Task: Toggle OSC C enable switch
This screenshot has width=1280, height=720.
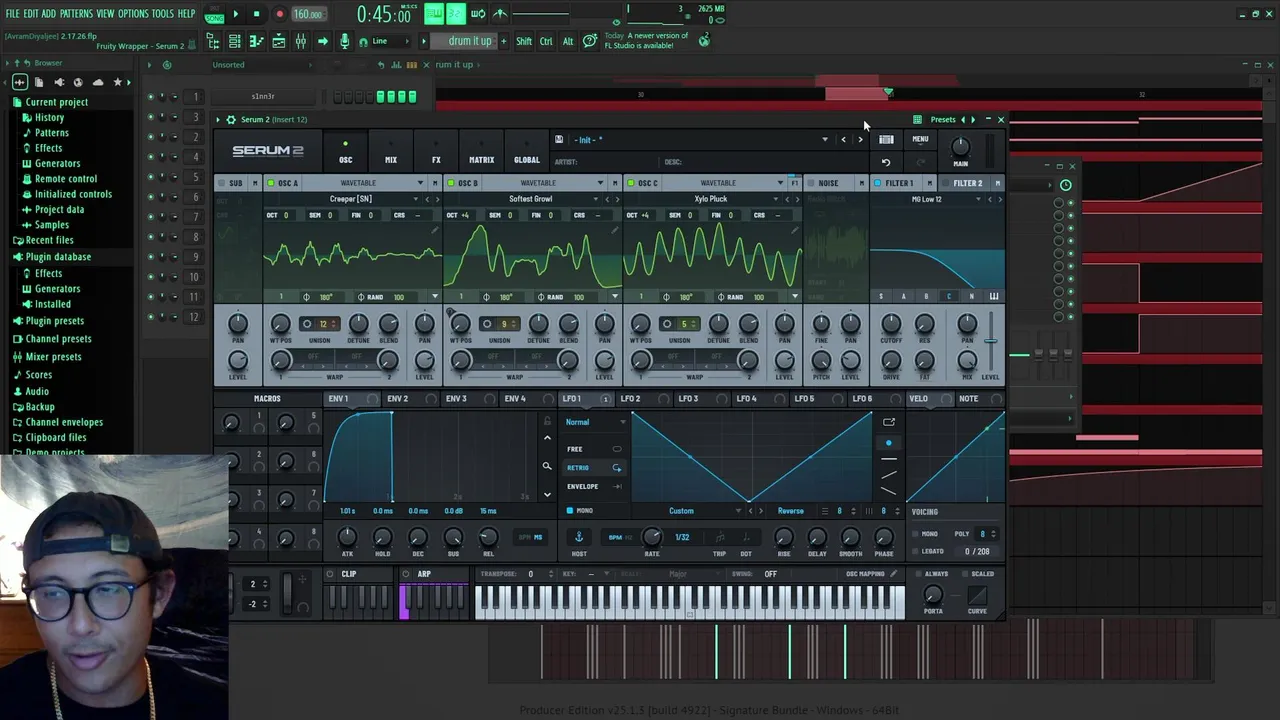Action: click(x=630, y=183)
